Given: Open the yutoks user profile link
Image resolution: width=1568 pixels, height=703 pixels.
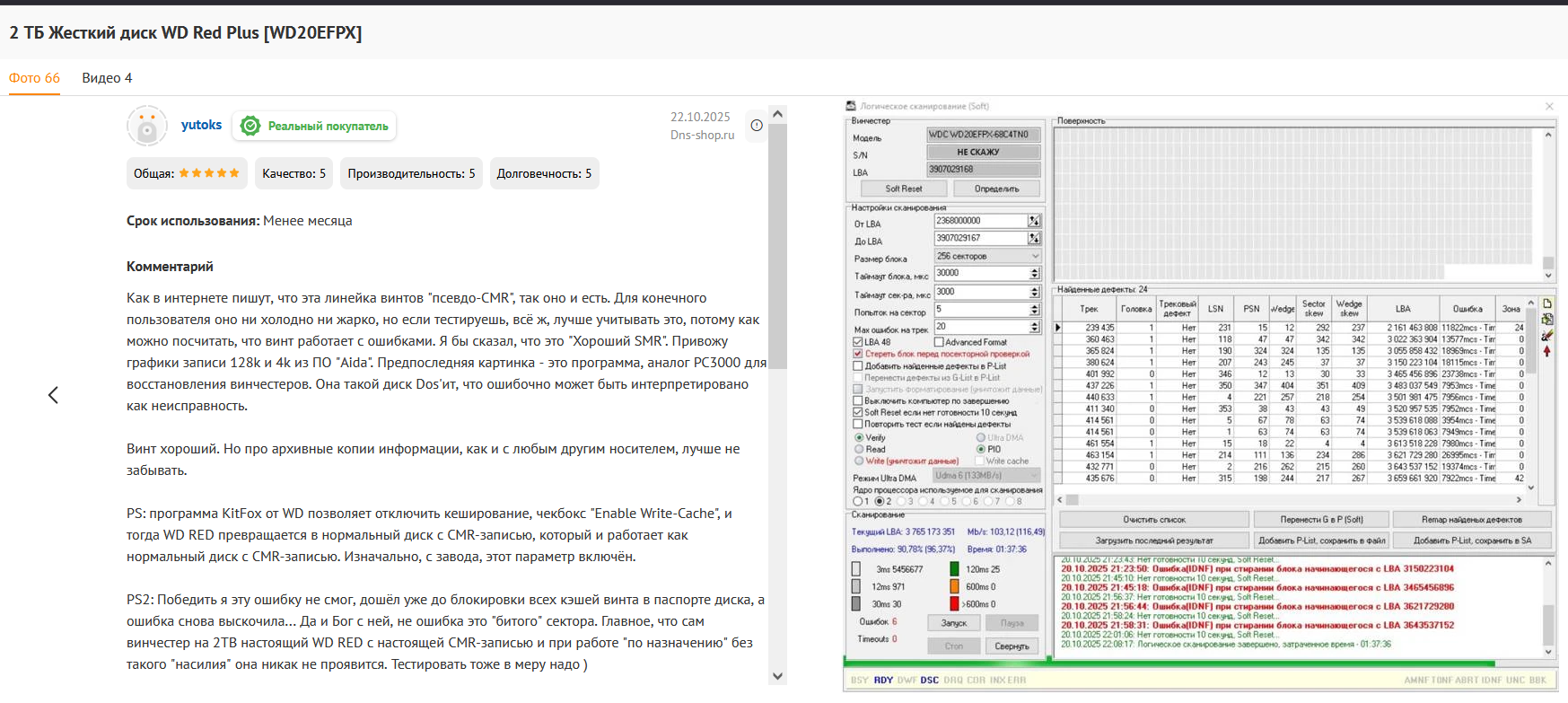Looking at the screenshot, I should point(201,125).
